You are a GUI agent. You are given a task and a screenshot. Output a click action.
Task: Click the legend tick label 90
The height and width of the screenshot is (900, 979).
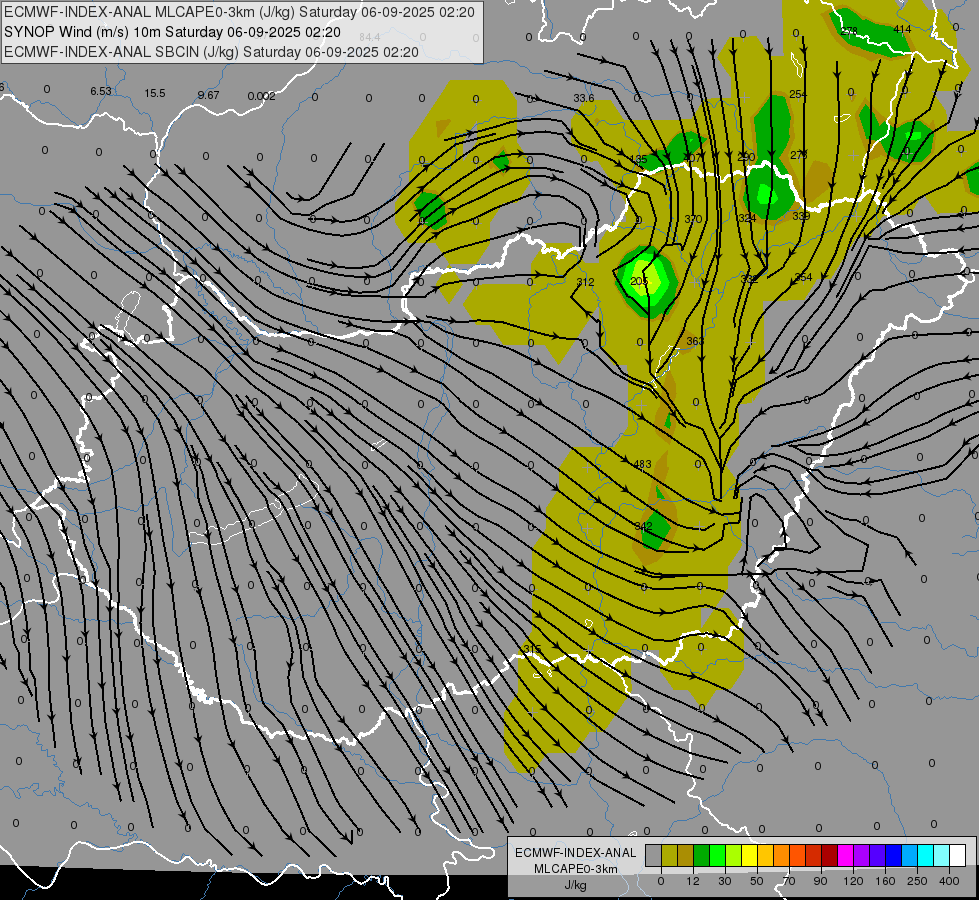820,881
